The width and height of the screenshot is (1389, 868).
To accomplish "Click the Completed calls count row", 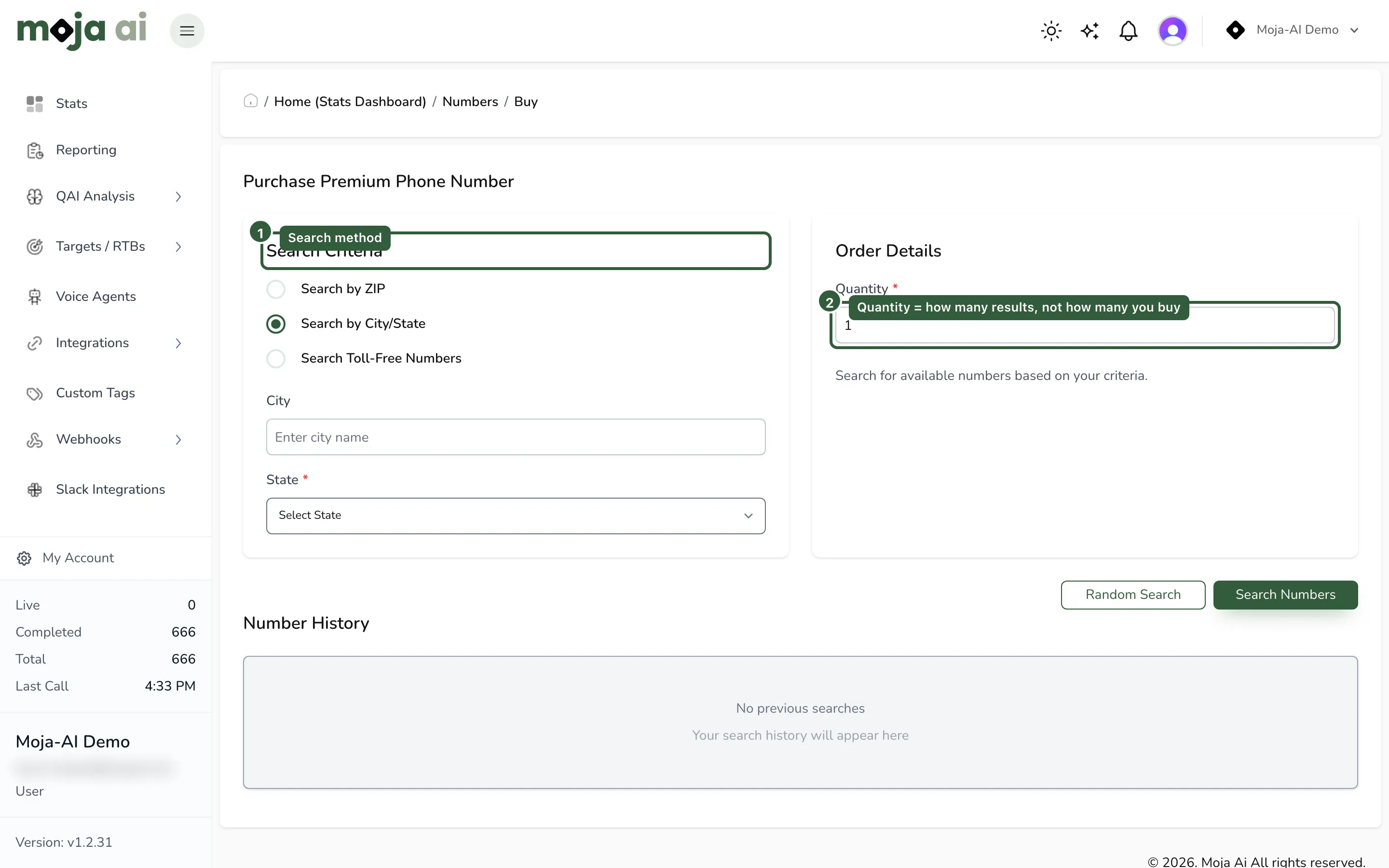I will click(106, 632).
